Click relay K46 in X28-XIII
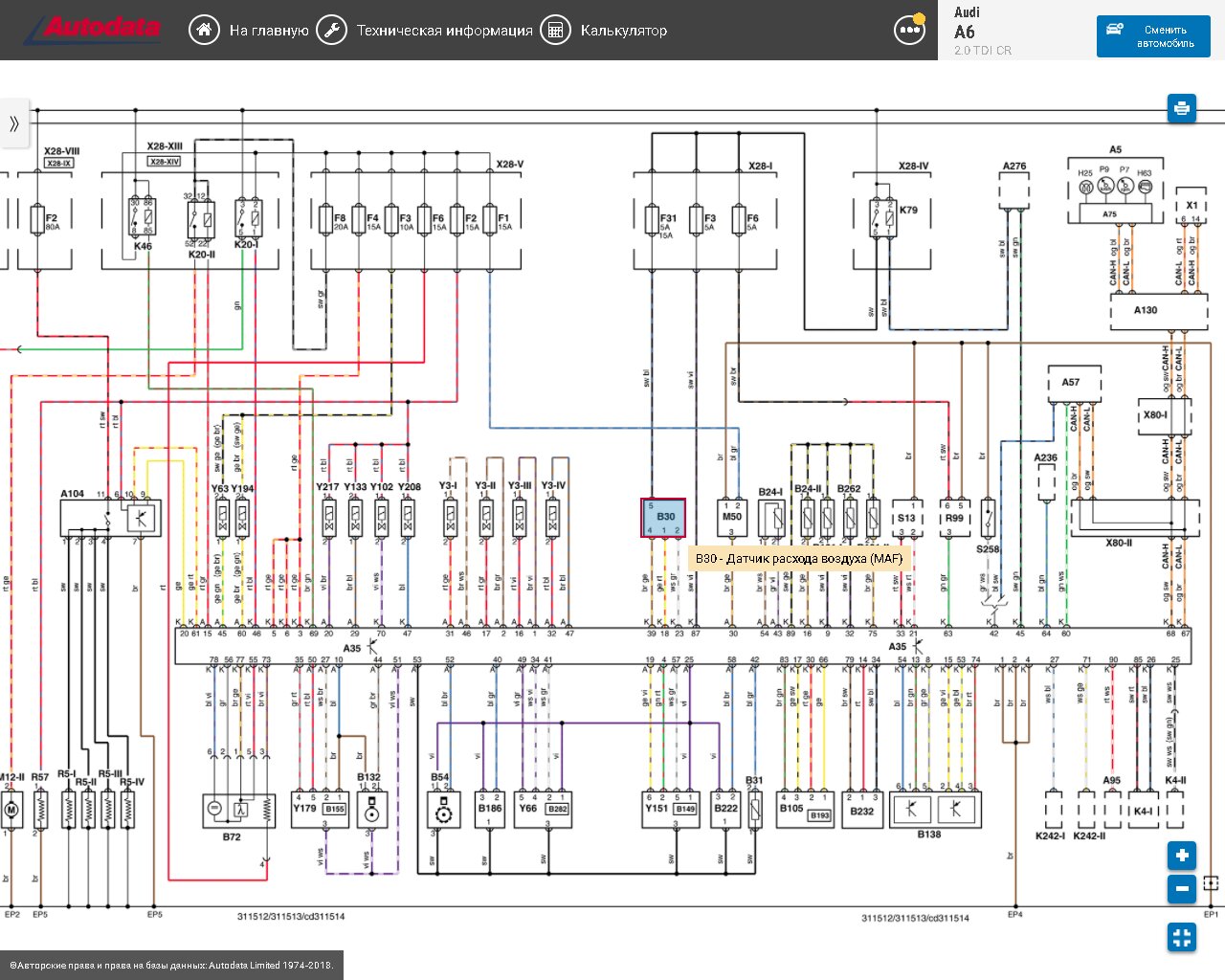Viewport: 1225px width, 980px height. (x=142, y=218)
